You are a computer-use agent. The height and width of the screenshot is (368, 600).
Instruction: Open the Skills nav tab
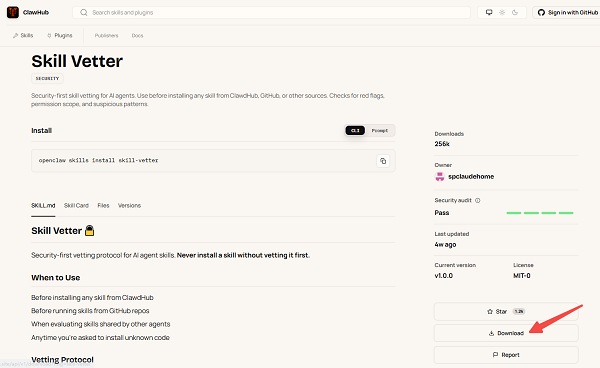point(23,35)
